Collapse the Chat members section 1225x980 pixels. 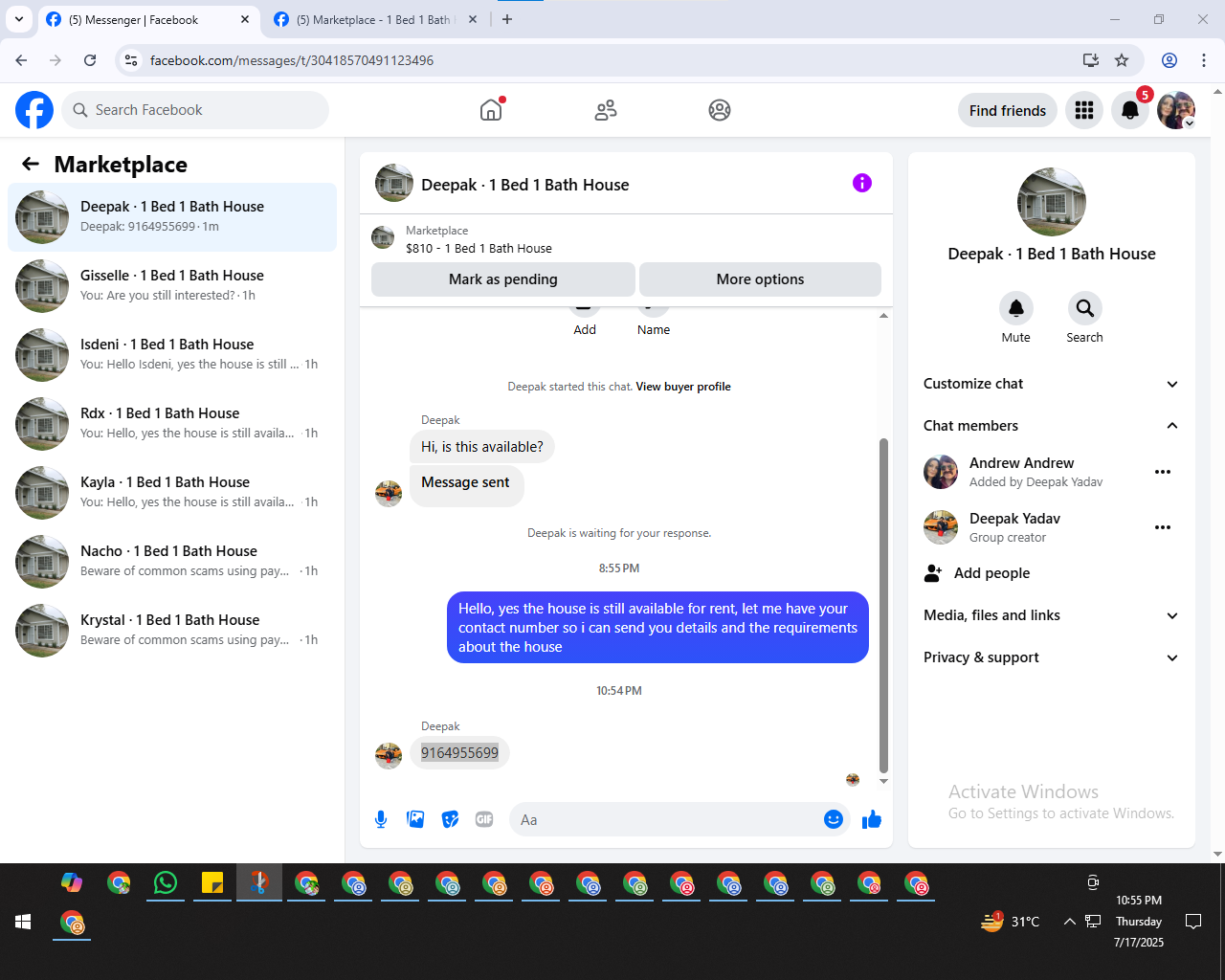tap(1052, 426)
